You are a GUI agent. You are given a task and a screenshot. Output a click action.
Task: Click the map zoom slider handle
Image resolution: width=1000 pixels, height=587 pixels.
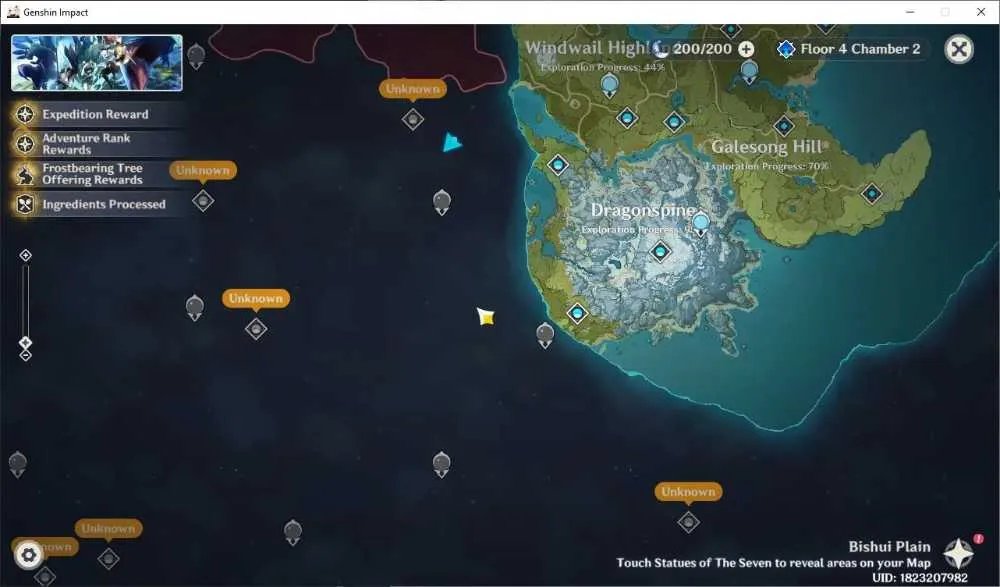[26, 342]
